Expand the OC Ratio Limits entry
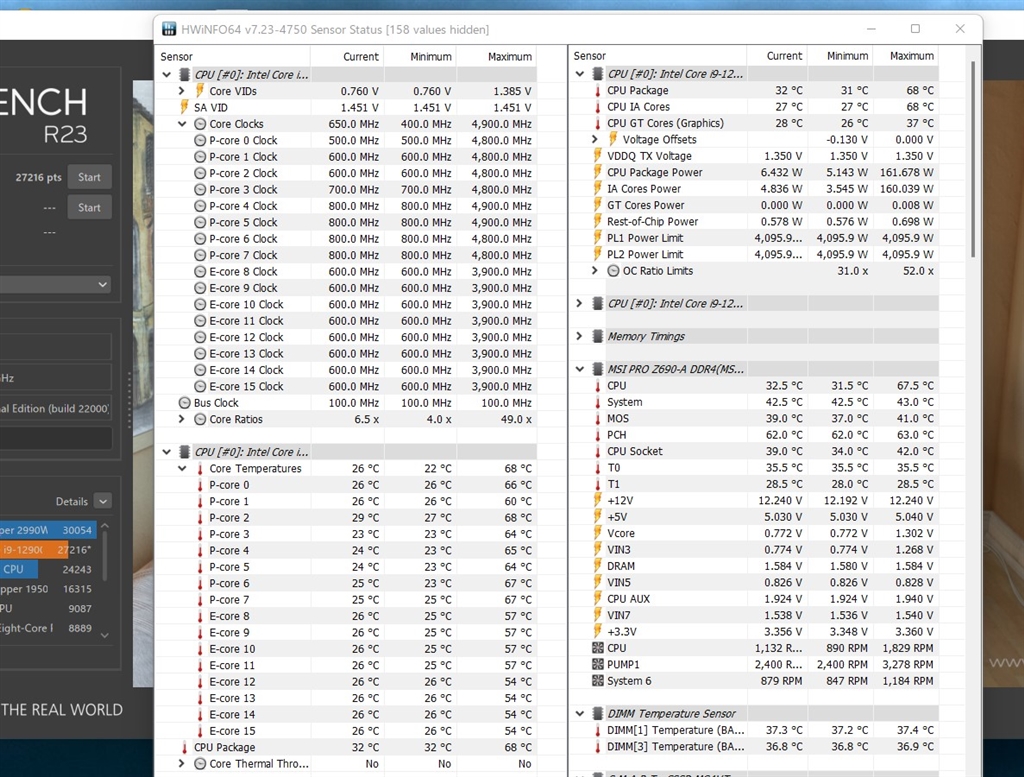The width and height of the screenshot is (1024, 777). [x=597, y=271]
